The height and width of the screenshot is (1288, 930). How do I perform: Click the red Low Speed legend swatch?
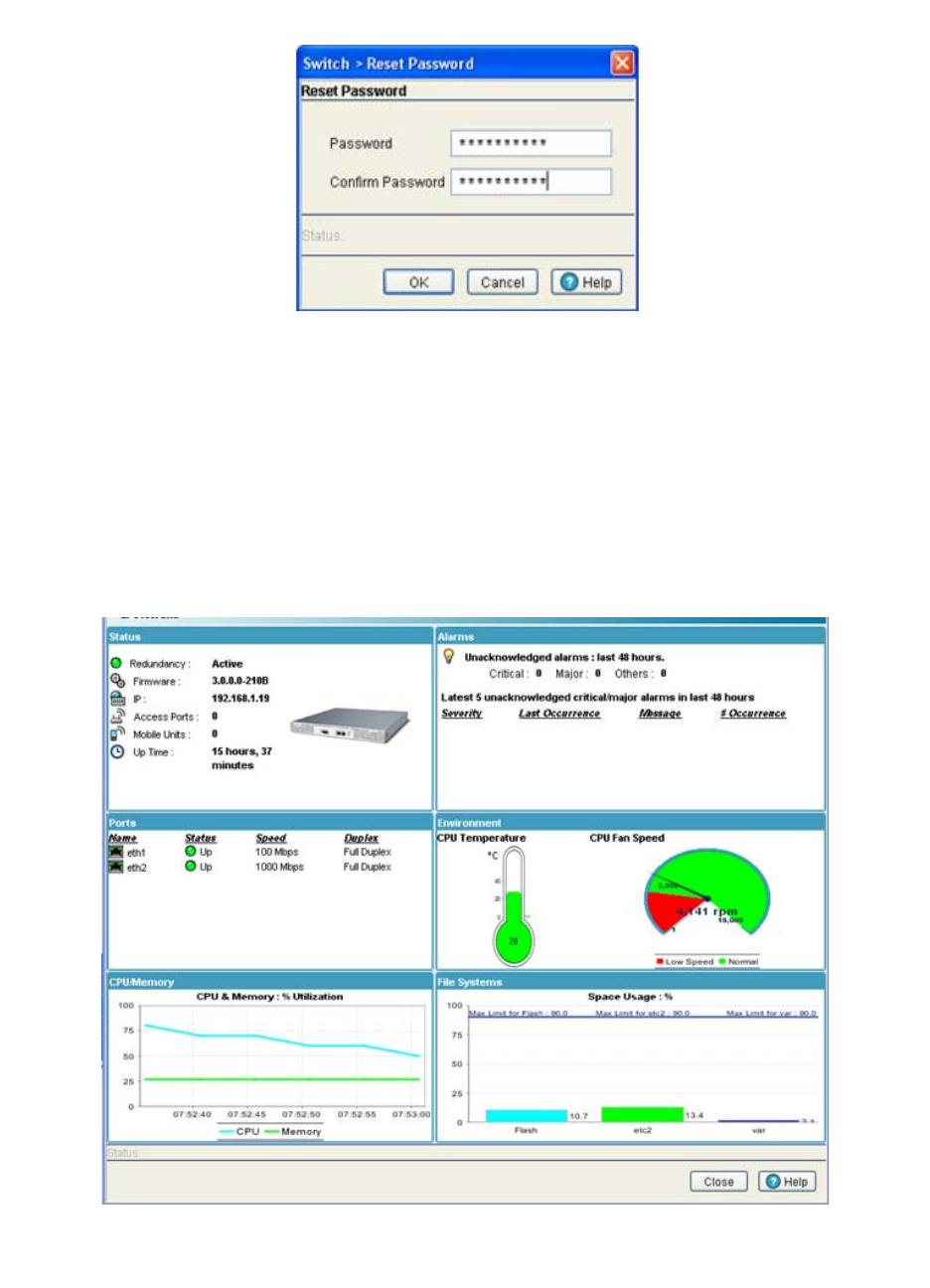[660, 962]
